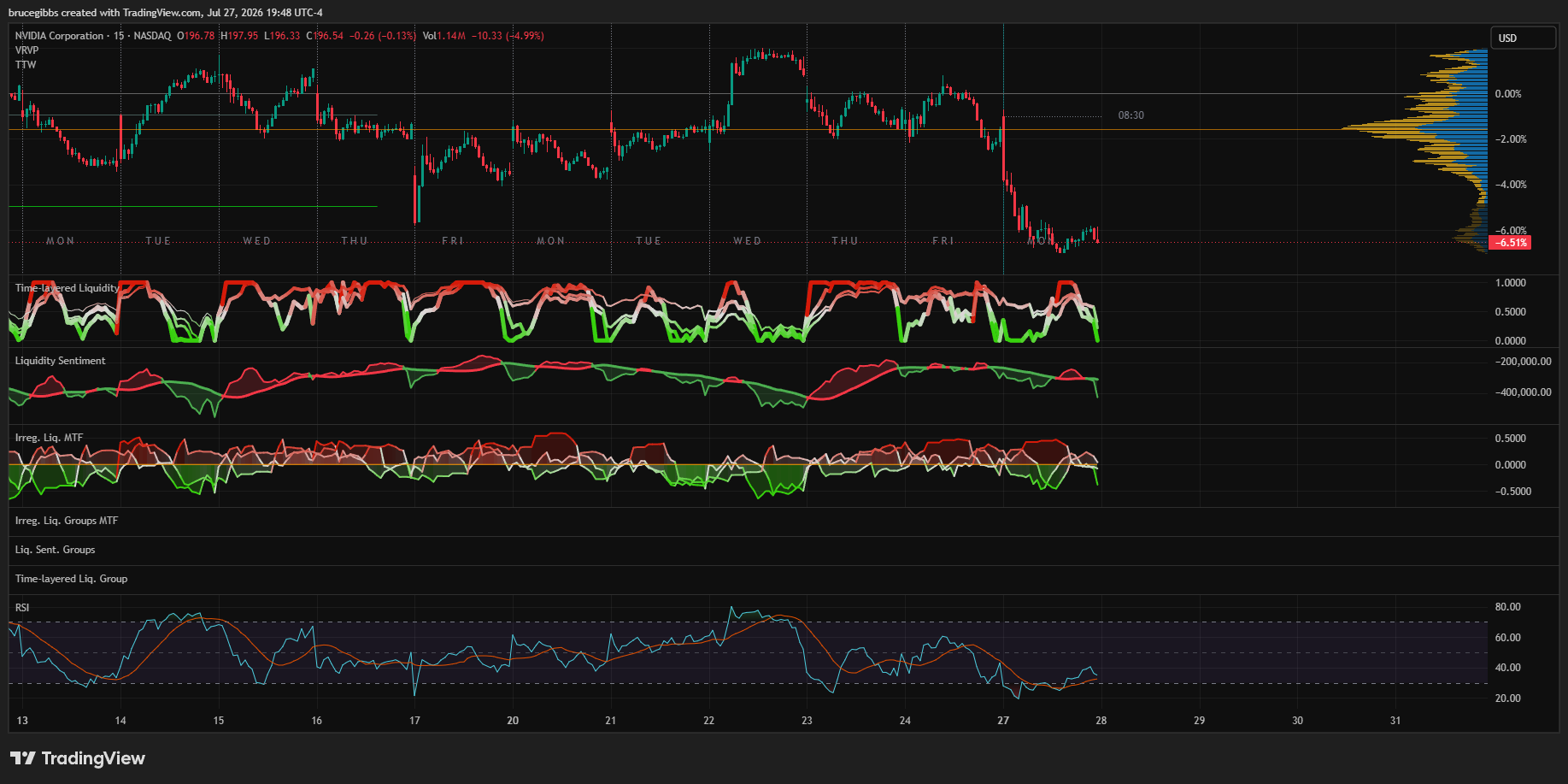Click date 16 on the time axis
1568x784 pixels.
317,721
